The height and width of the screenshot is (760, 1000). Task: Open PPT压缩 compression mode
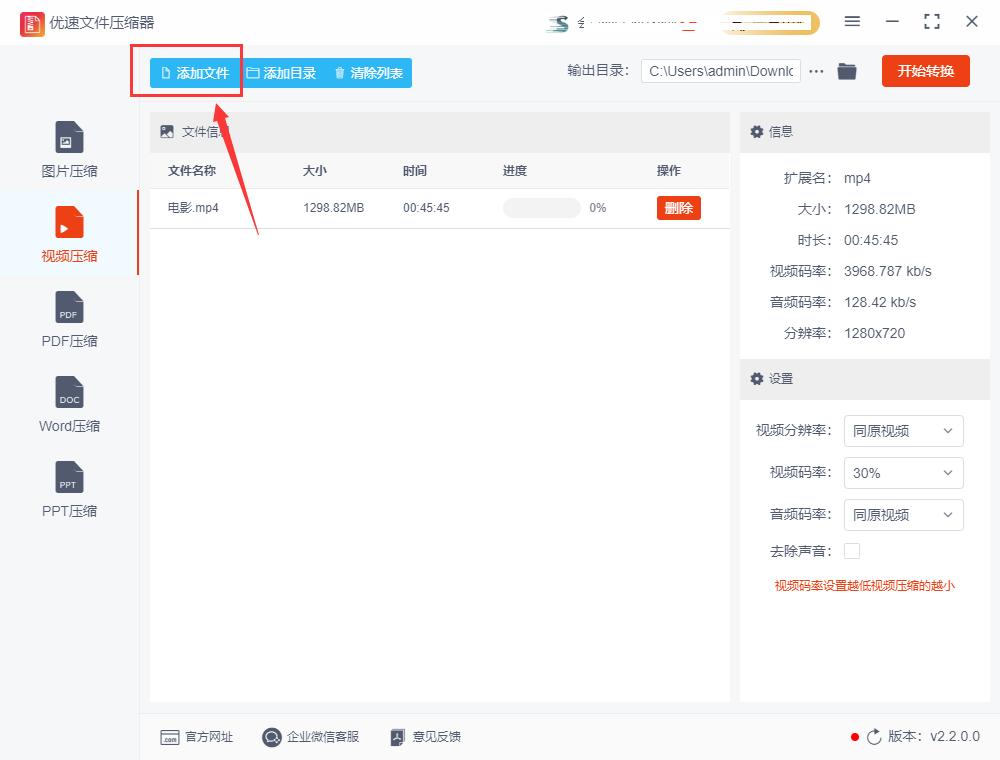pyautogui.click(x=68, y=488)
